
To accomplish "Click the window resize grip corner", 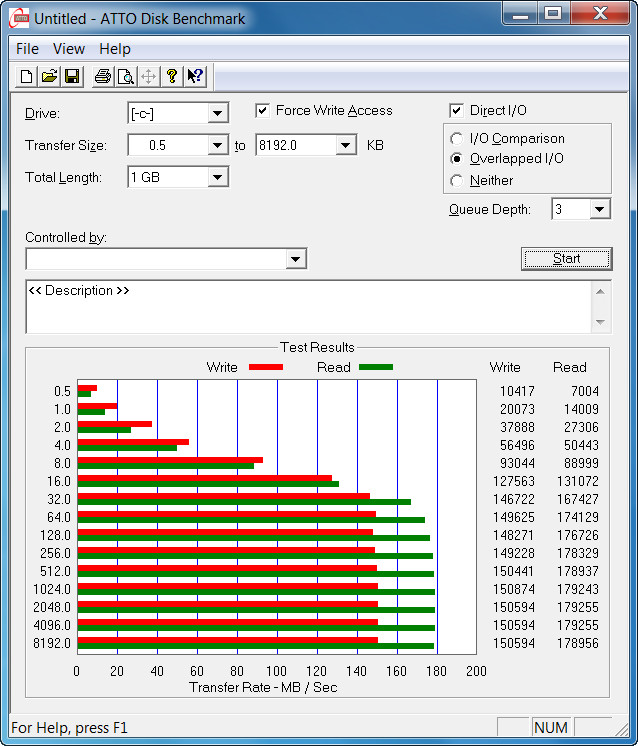I will [x=621, y=728].
